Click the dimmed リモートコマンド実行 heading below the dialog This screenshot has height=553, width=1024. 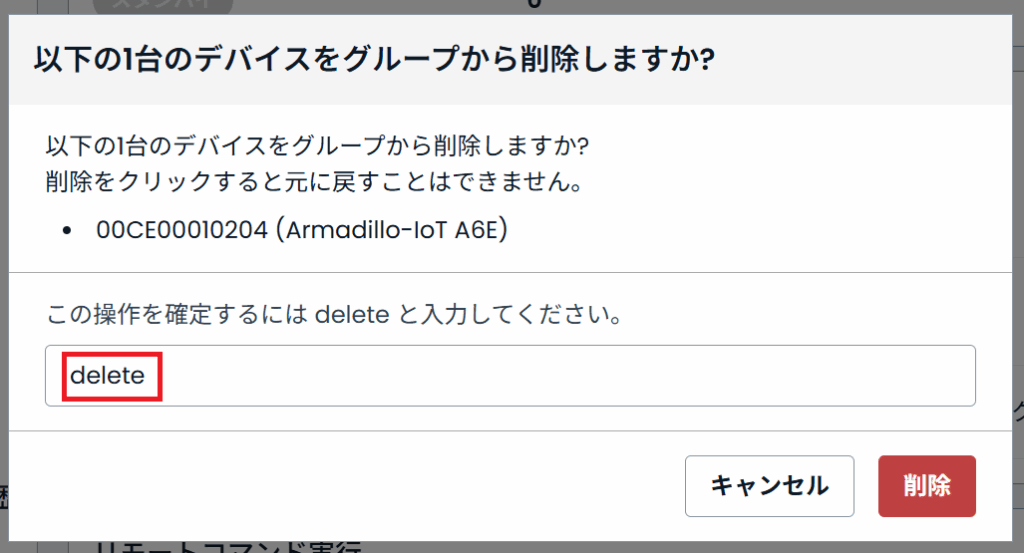[x=228, y=547]
